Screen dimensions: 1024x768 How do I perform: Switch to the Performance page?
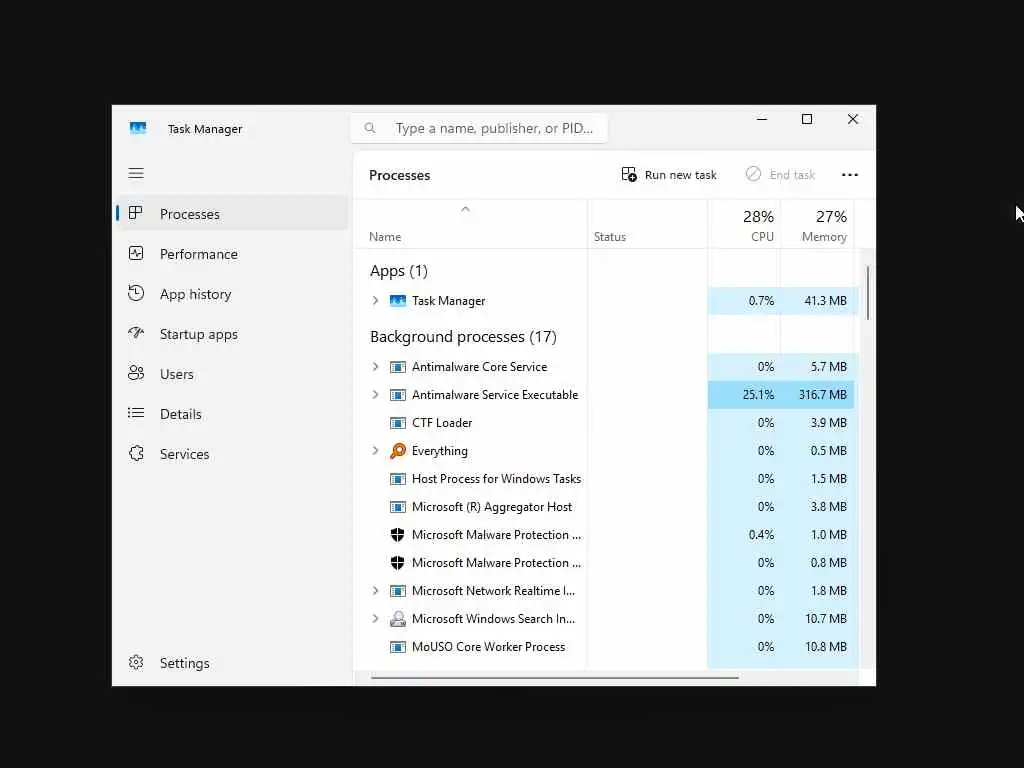232,254
